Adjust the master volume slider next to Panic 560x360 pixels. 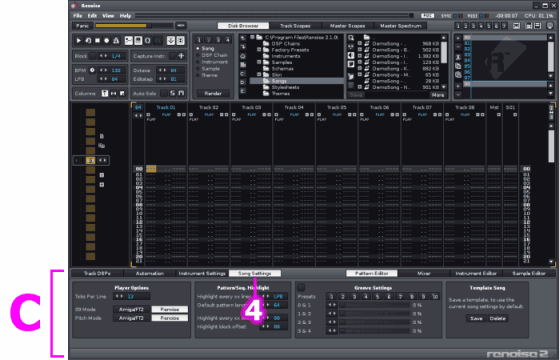[134, 26]
